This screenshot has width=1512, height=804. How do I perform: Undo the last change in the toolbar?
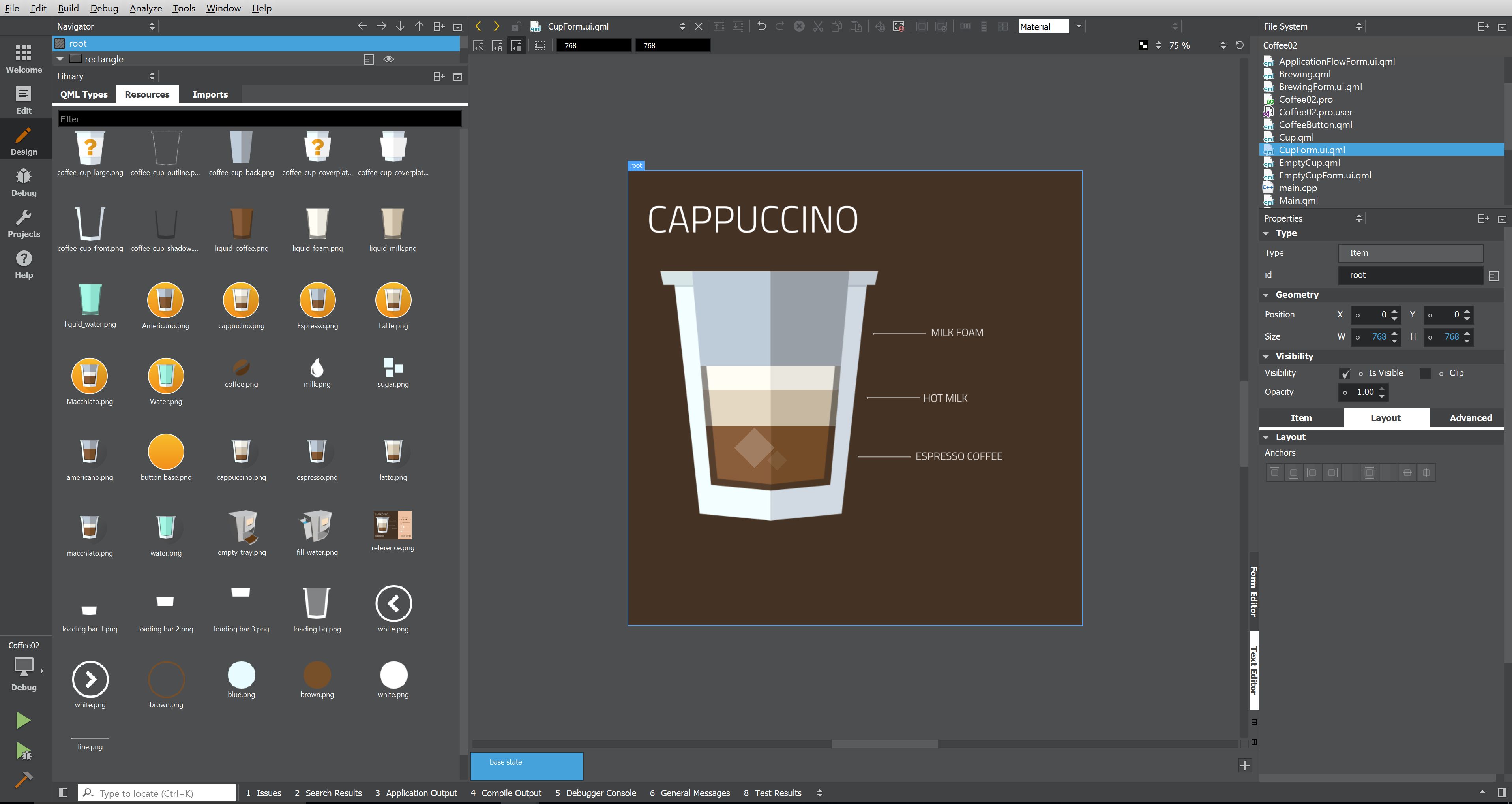click(761, 26)
